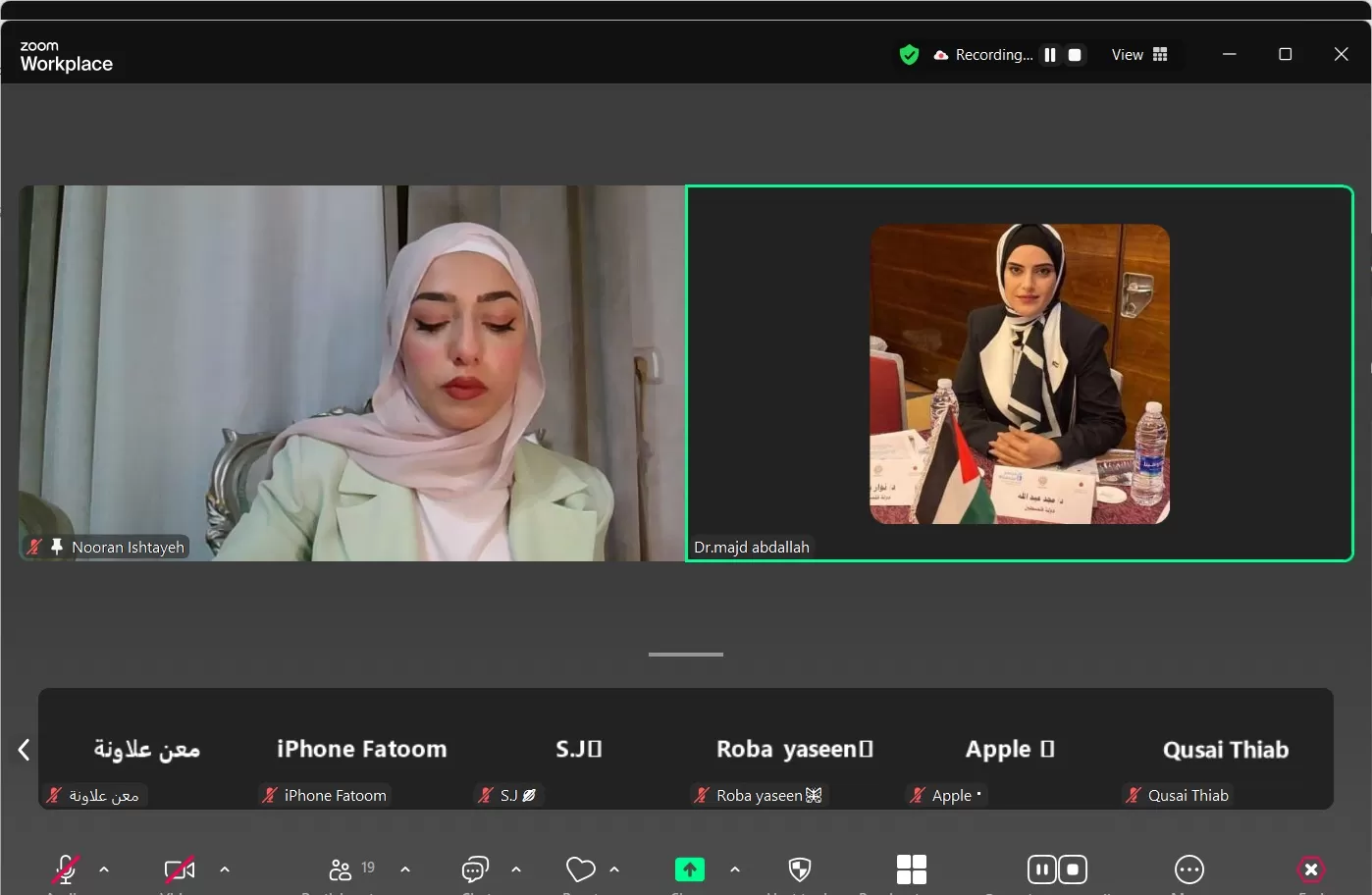The height and width of the screenshot is (895, 1372).
Task: Click the Zoom Workplace logo
Action: tap(67, 57)
